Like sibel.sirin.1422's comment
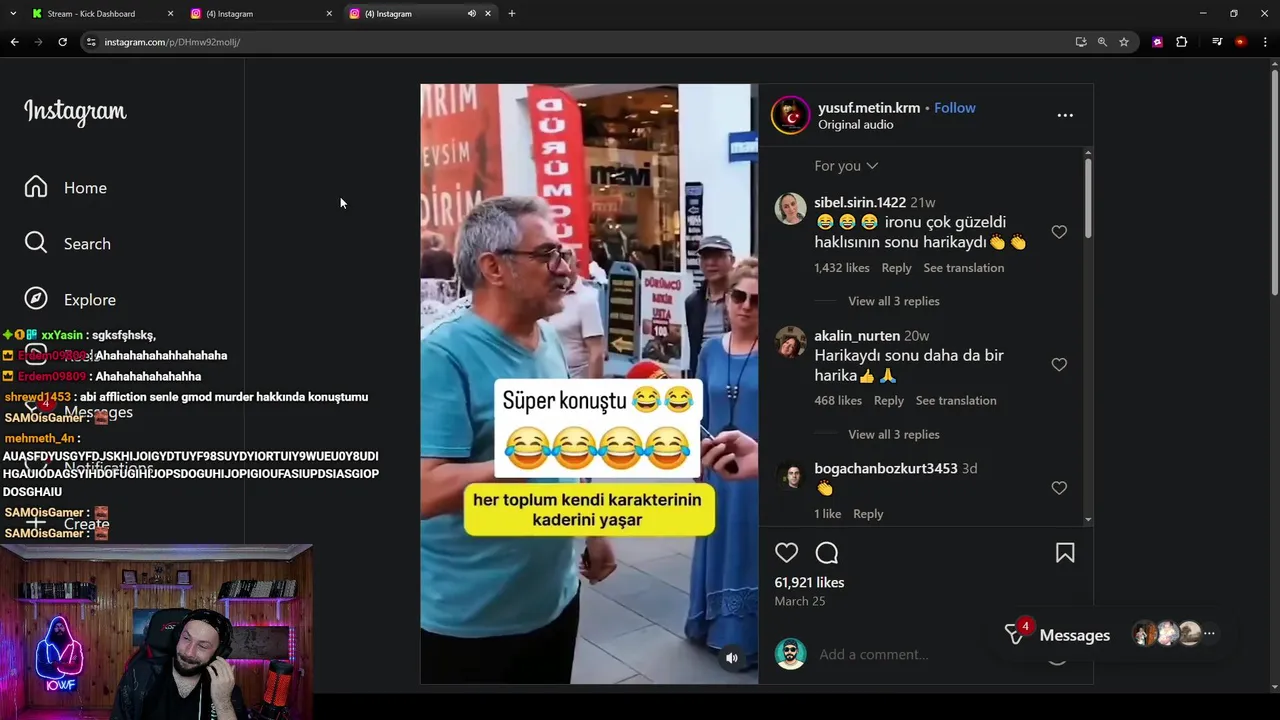The width and height of the screenshot is (1280, 720). click(x=1059, y=232)
